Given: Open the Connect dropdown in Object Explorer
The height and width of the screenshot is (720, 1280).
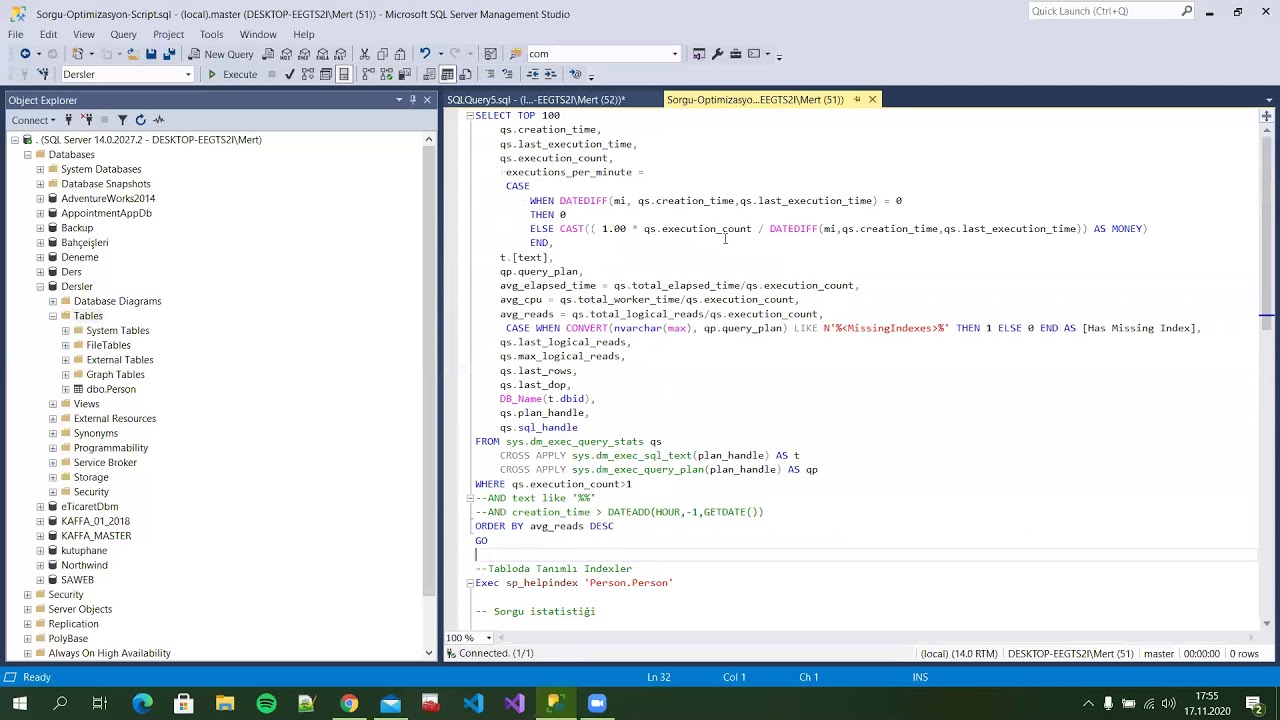Looking at the screenshot, I should point(35,120).
